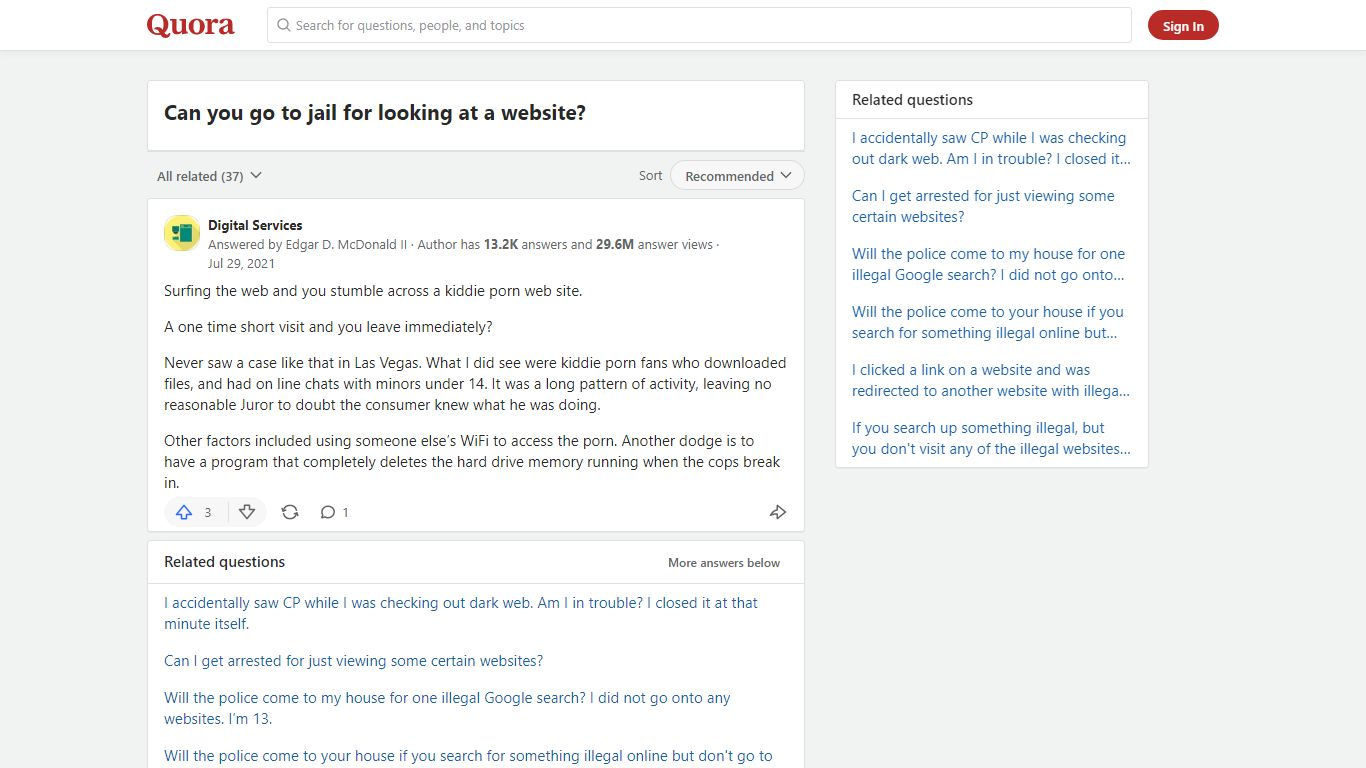Open lower link 'Can I get arrested for just viewing'
This screenshot has height=768, width=1366.
pos(354,661)
